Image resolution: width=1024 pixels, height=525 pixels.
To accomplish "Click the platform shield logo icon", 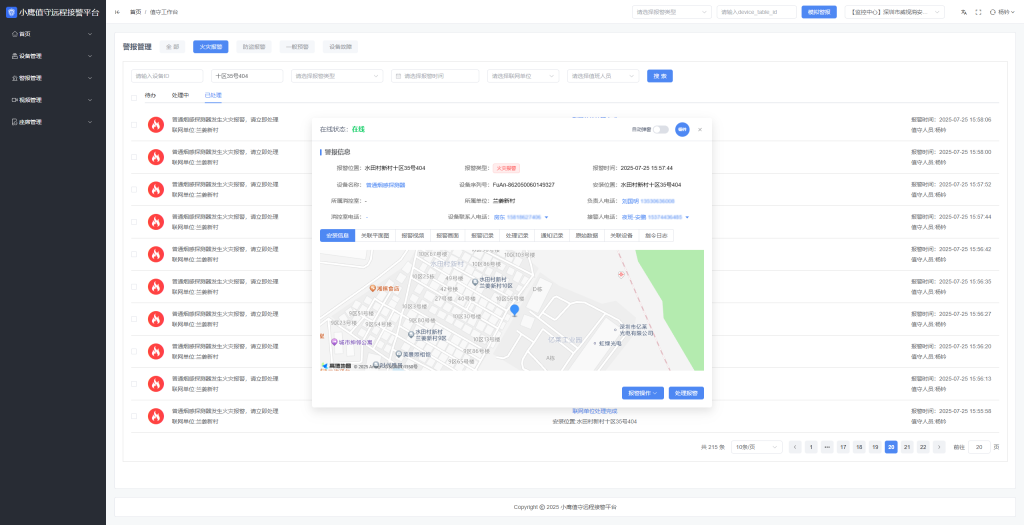I will tap(11, 12).
